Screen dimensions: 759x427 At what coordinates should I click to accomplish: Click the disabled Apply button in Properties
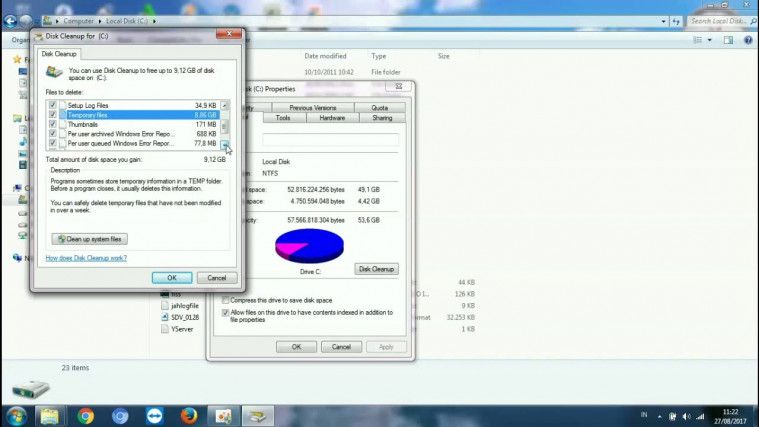point(386,347)
